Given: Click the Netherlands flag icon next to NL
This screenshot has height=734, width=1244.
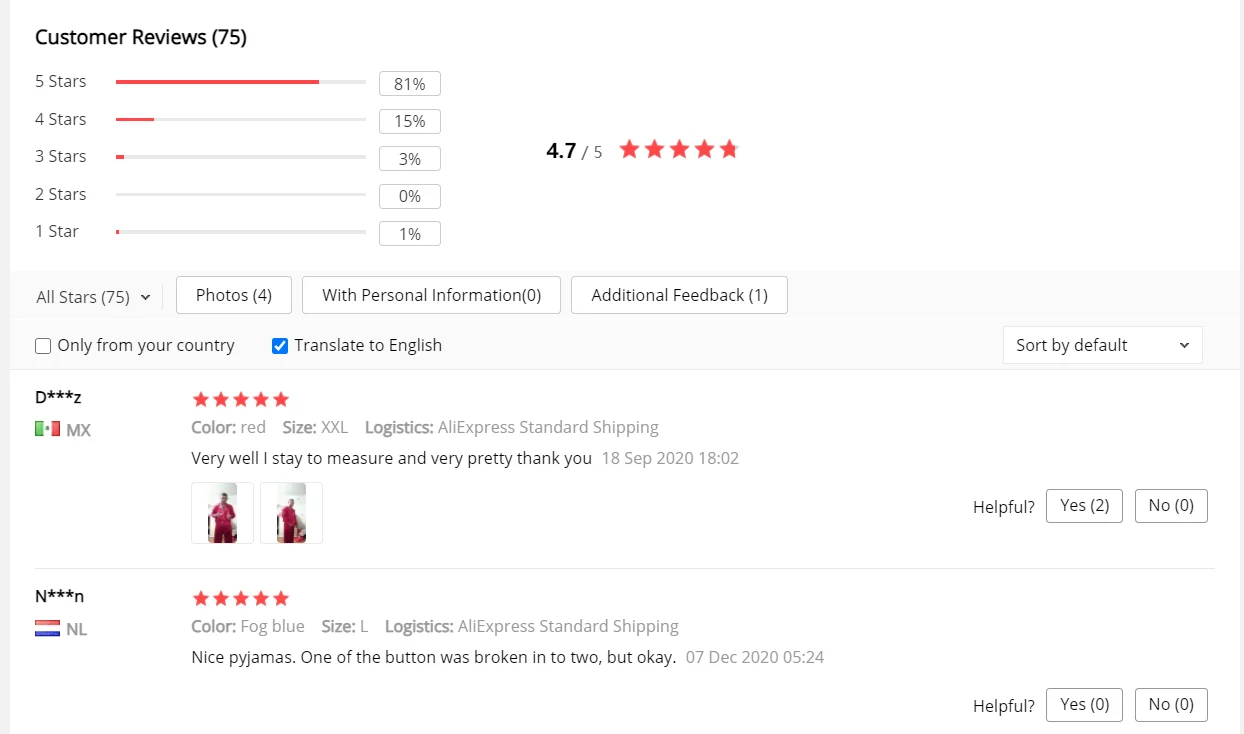Looking at the screenshot, I should pos(47,629).
